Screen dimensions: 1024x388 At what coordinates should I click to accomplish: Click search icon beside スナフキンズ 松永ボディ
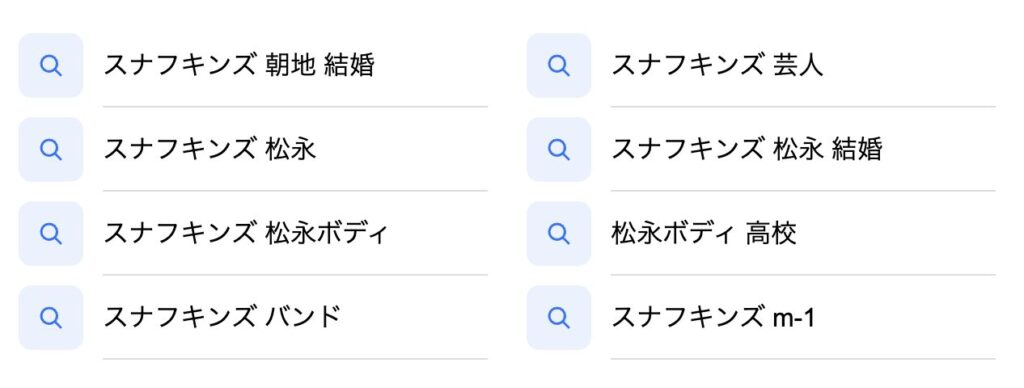51,233
